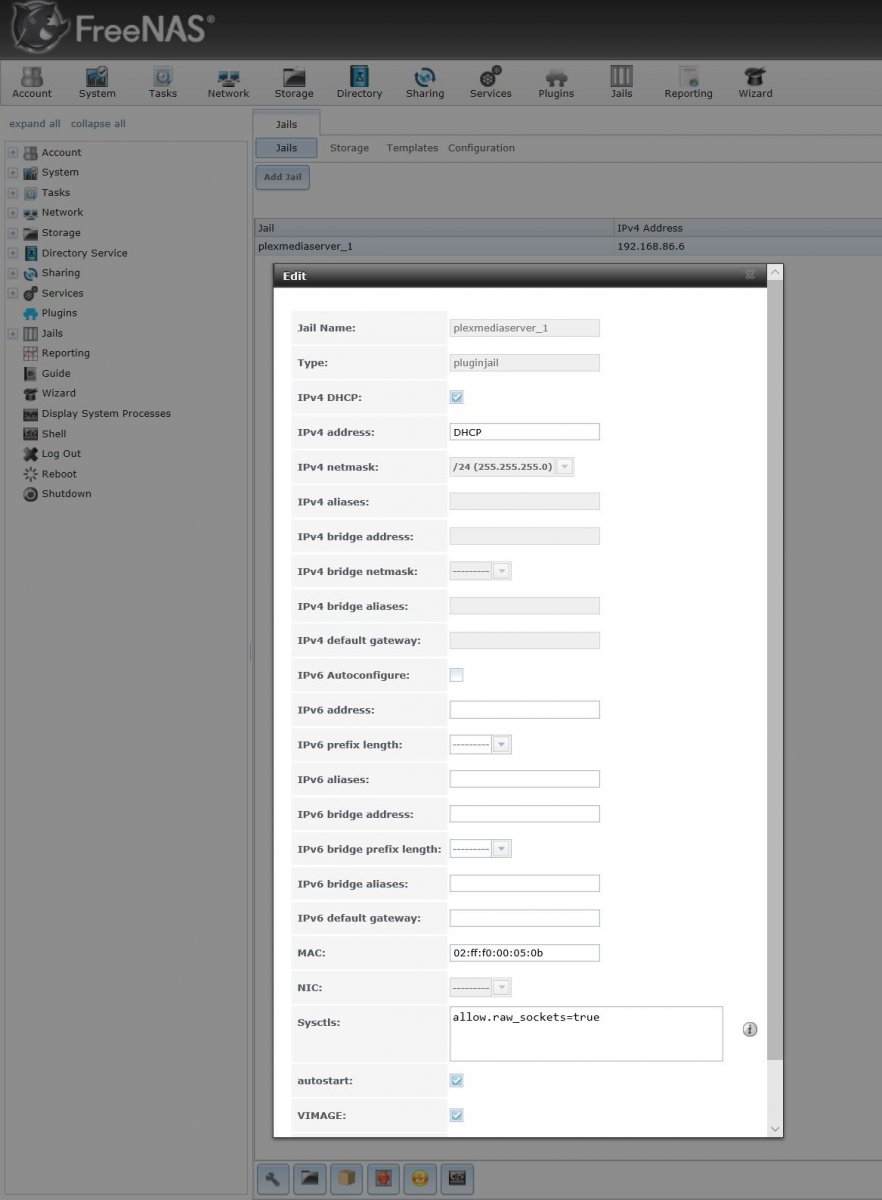Open Services in the top toolbar
Image resolution: width=882 pixels, height=1200 pixels.
pos(490,83)
